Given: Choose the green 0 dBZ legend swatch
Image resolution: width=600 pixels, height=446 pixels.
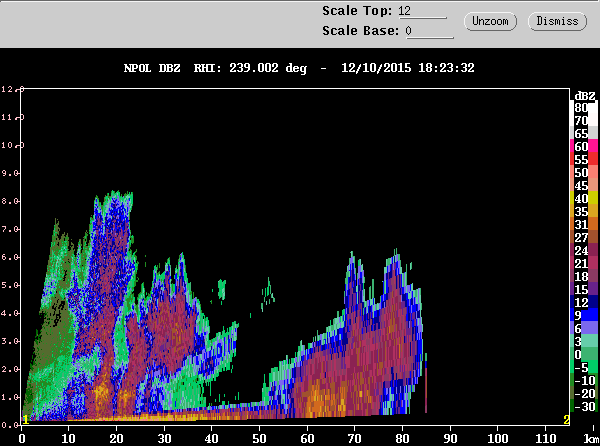Looking at the screenshot, I should 580,354.
